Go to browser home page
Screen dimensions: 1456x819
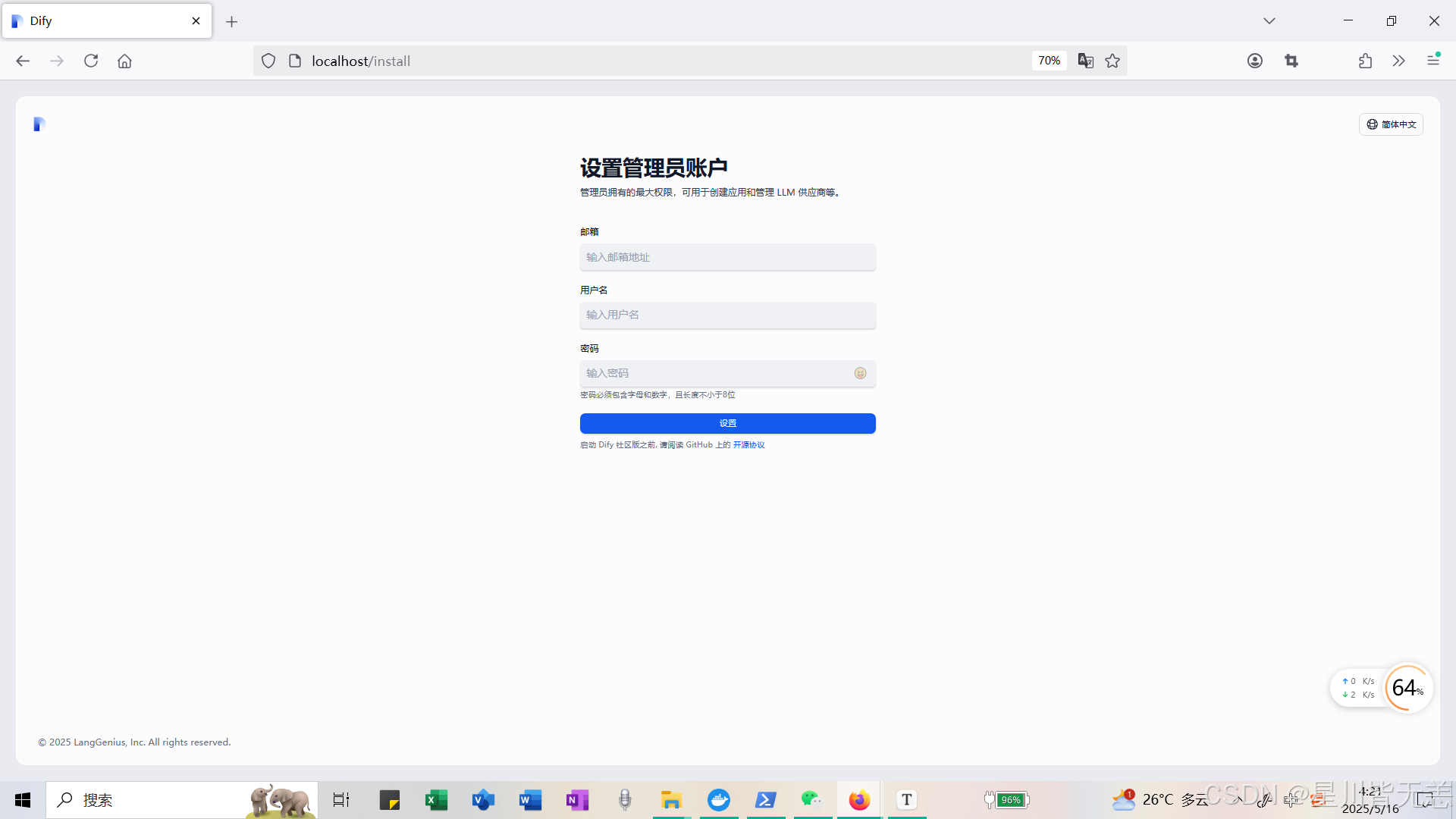(124, 61)
